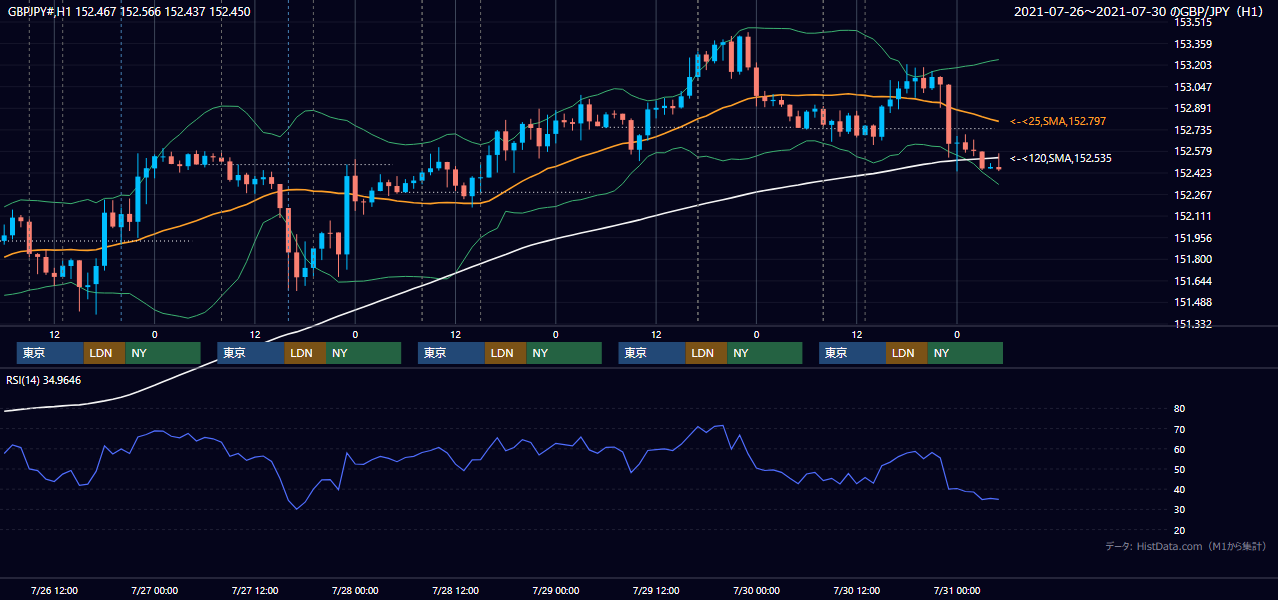
Task: Select the 7/30 00:00 time axis label
Action: pos(756,590)
